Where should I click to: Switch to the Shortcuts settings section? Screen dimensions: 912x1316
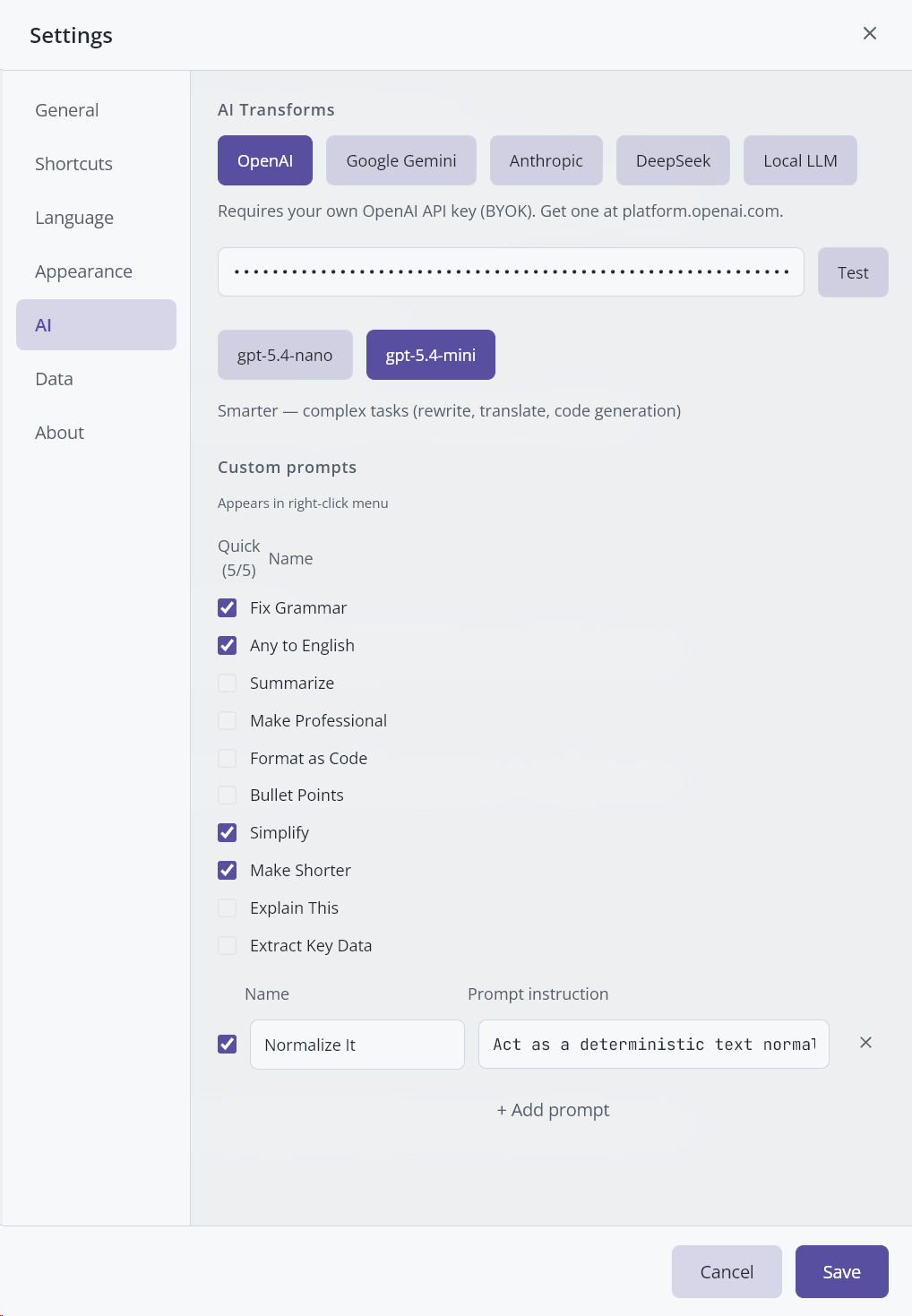[x=73, y=164]
